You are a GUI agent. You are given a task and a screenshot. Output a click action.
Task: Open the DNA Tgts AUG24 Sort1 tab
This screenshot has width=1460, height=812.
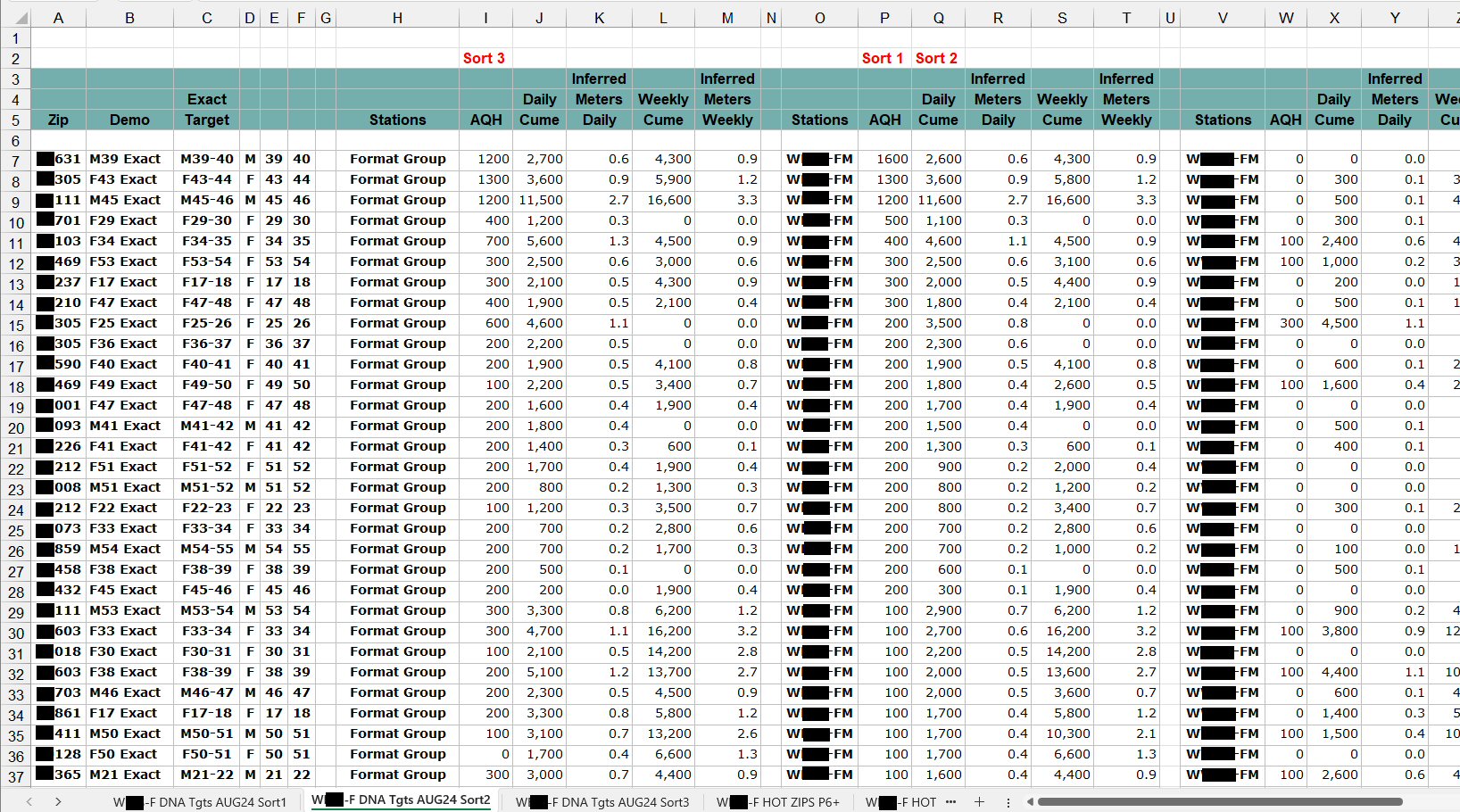(200, 802)
